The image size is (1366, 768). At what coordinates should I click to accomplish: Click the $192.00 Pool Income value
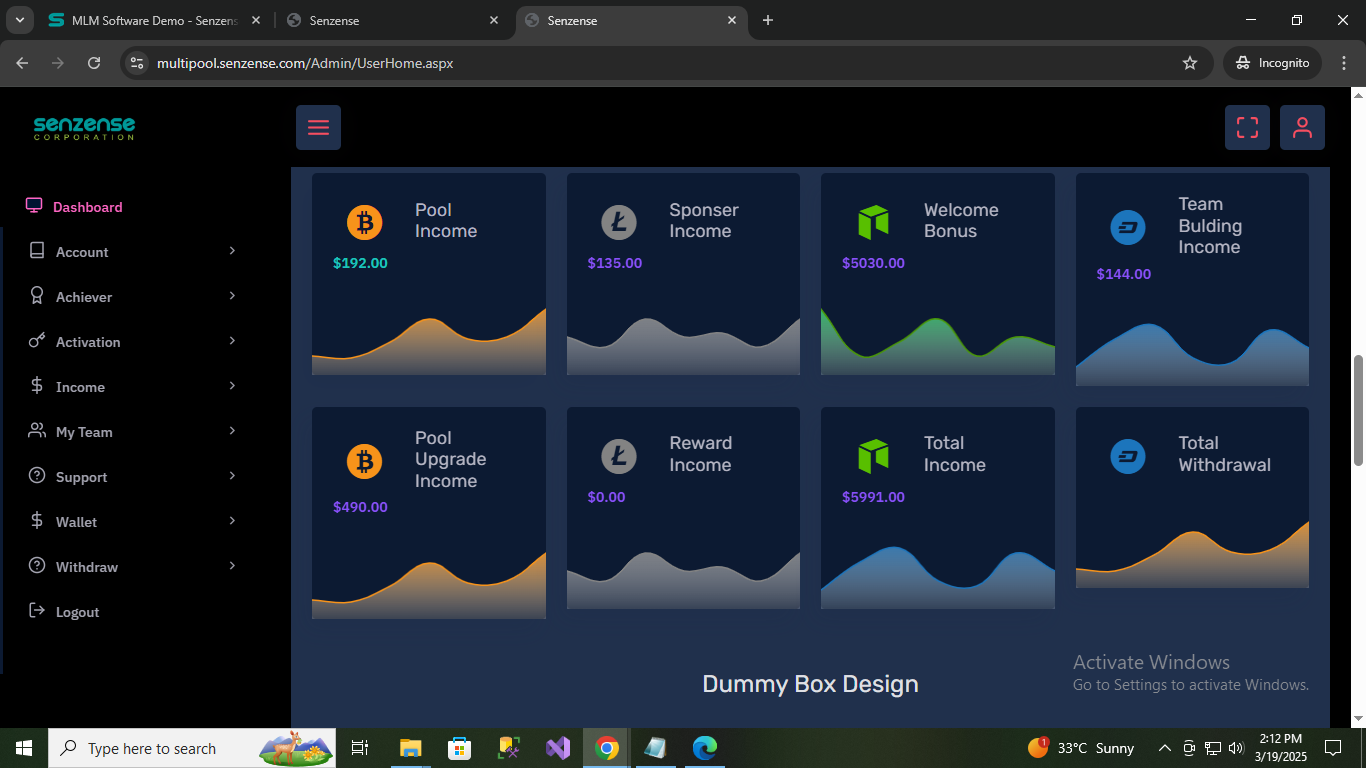(x=360, y=264)
